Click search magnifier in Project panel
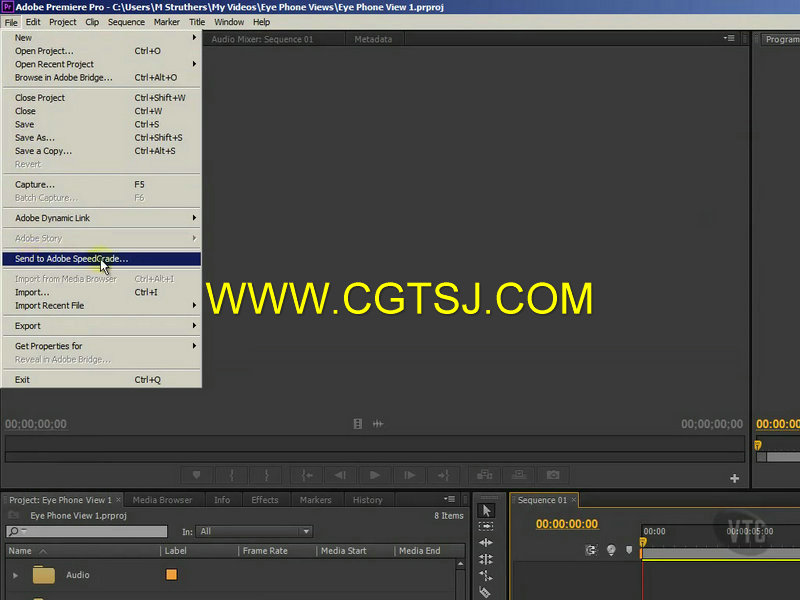The width and height of the screenshot is (800, 600). point(14,532)
